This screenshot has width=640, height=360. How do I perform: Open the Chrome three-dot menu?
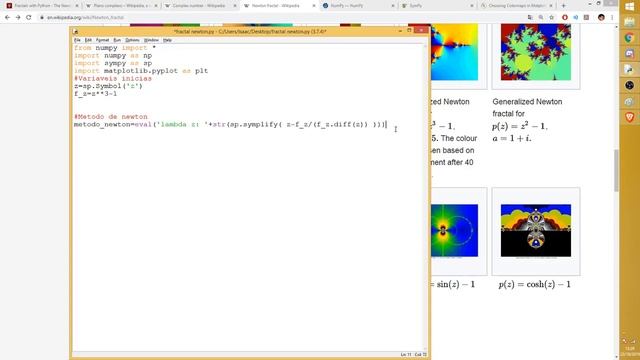click(612, 18)
